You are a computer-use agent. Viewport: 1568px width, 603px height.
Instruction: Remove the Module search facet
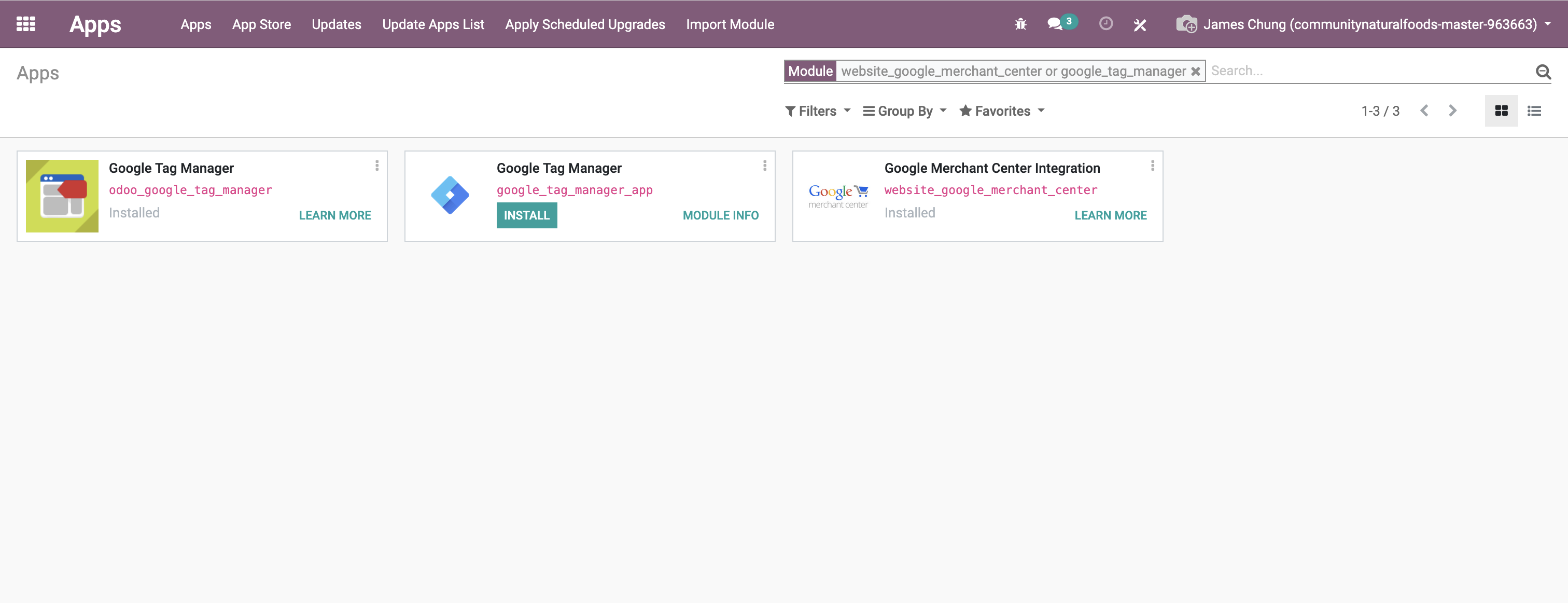click(1196, 71)
